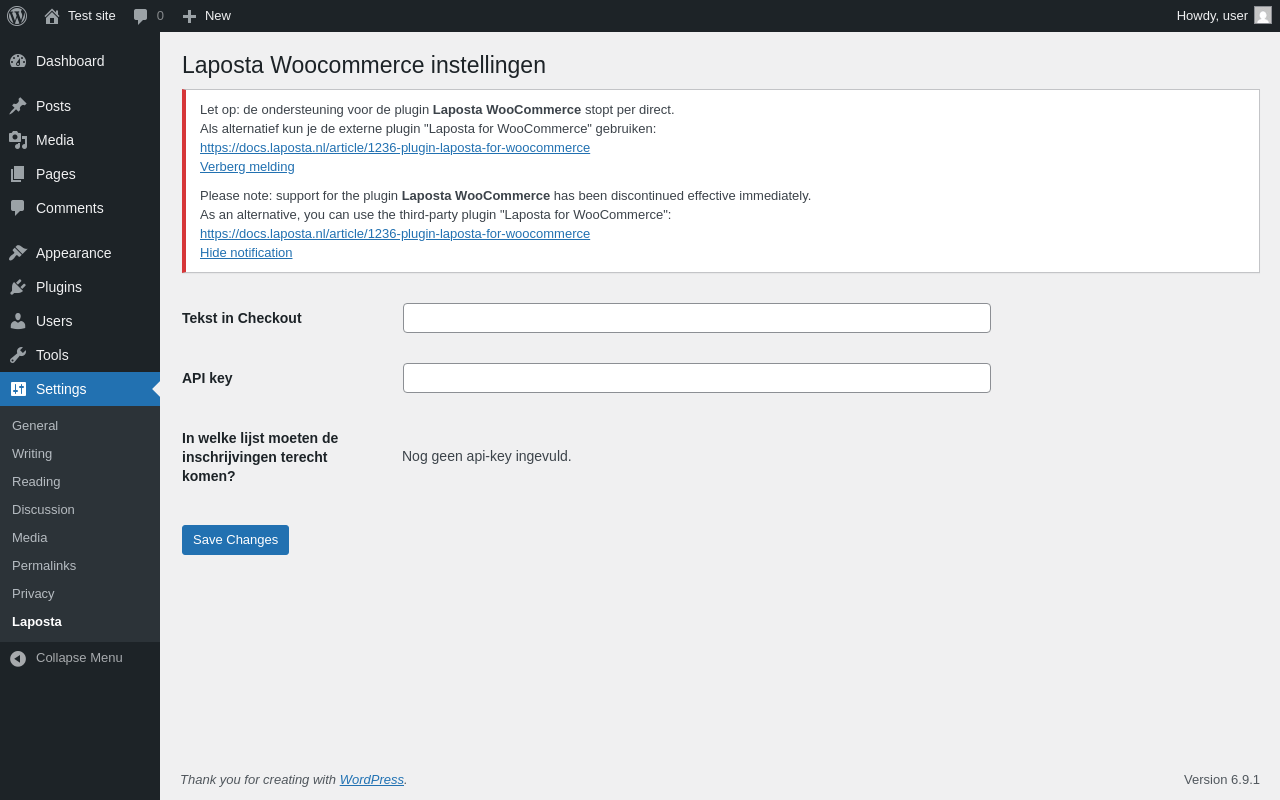
Task: Click the Appearance paintbrush icon
Action: (x=18, y=253)
